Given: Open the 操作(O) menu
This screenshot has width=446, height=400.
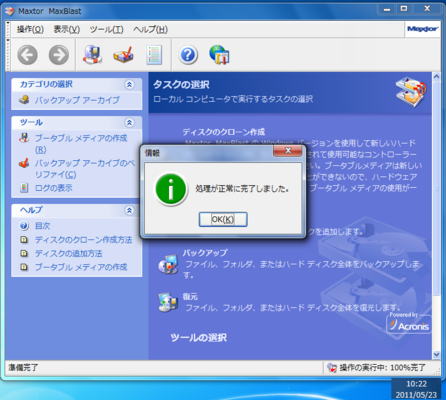Looking at the screenshot, I should (30, 29).
